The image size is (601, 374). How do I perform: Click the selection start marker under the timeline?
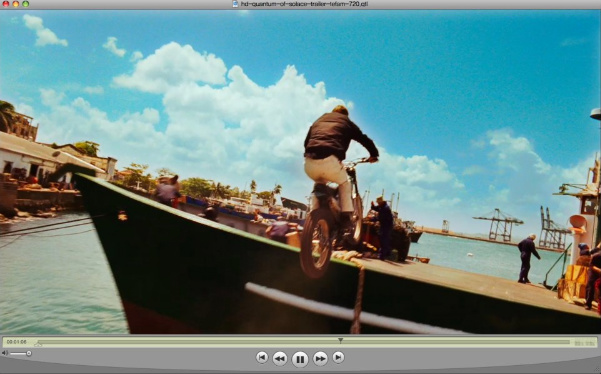tap(38, 345)
